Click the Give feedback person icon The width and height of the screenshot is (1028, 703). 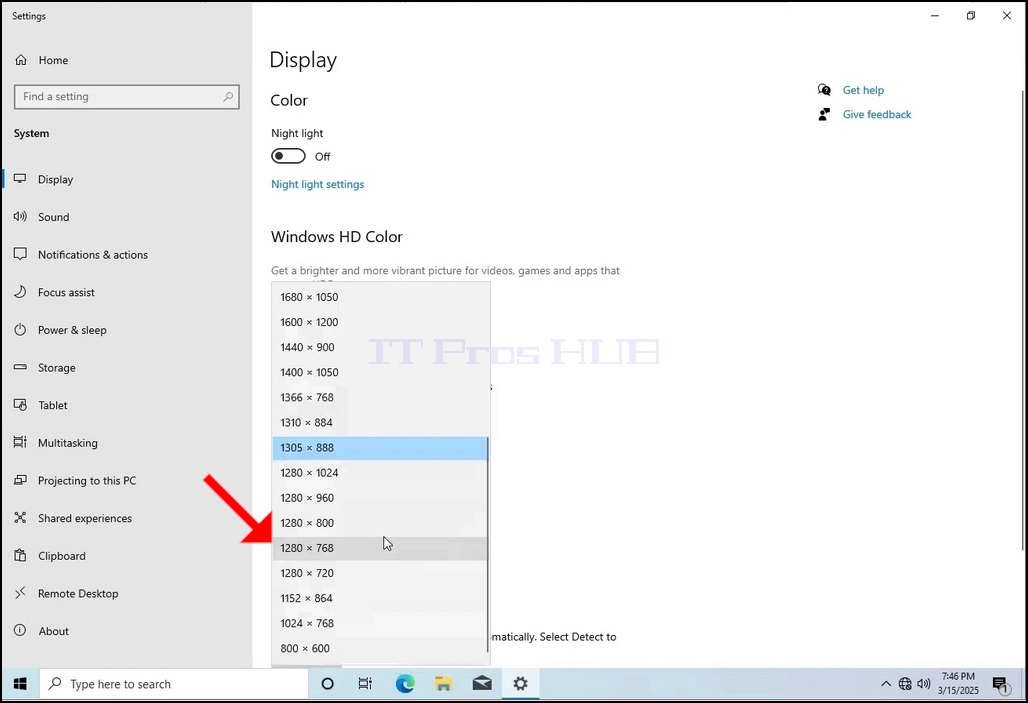(x=824, y=114)
